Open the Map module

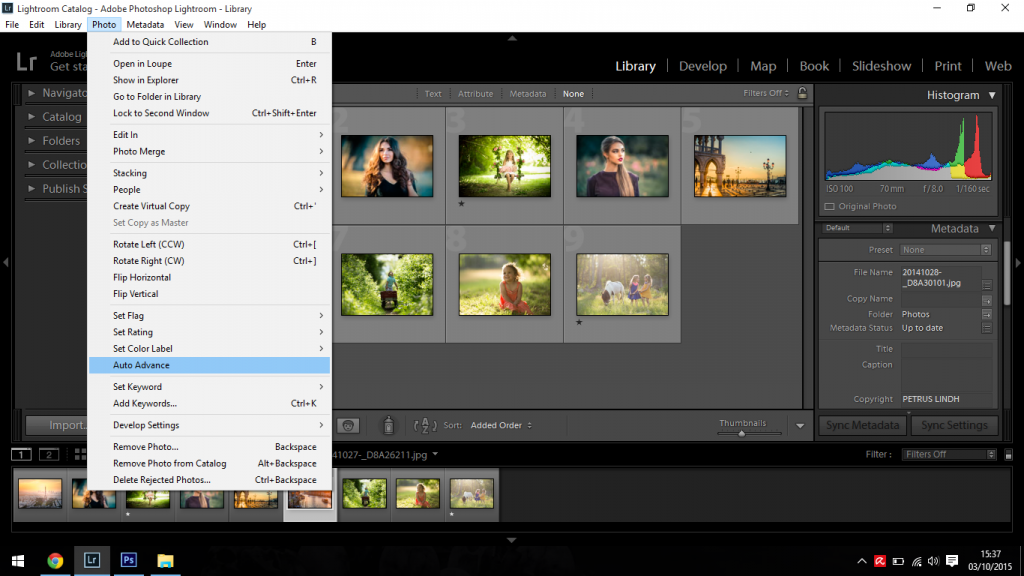(763, 66)
